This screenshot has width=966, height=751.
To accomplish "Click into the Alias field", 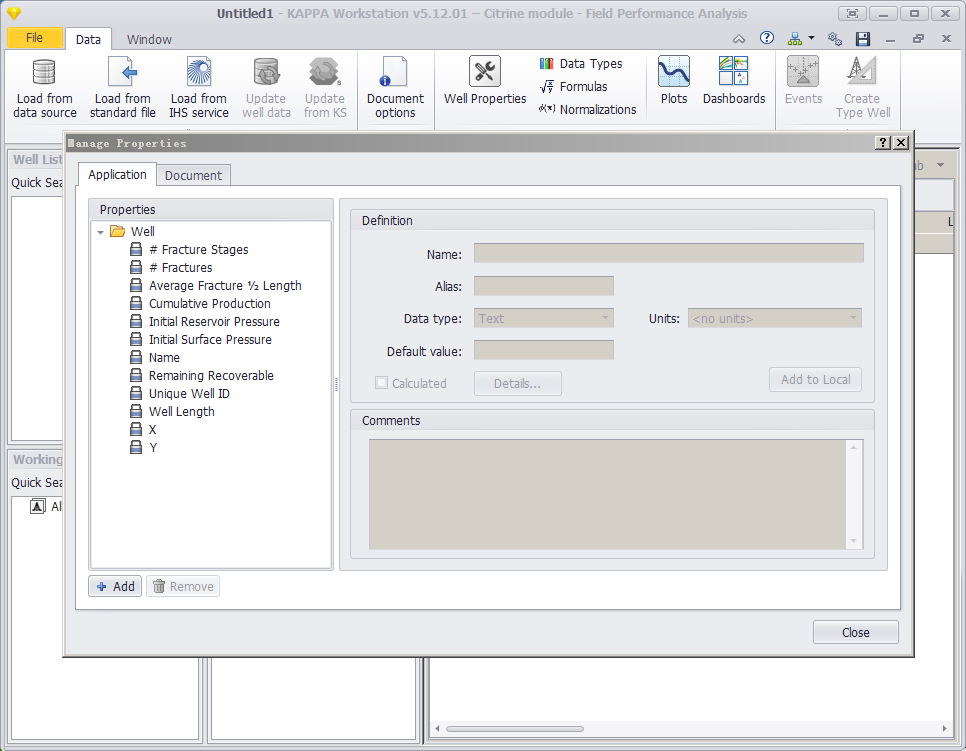I will click(x=543, y=286).
